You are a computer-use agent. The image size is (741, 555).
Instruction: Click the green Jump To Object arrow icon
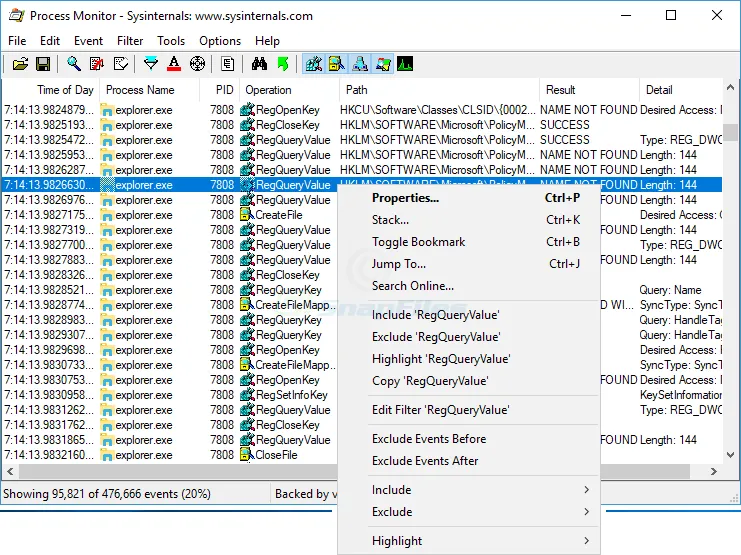pyautogui.click(x=283, y=64)
